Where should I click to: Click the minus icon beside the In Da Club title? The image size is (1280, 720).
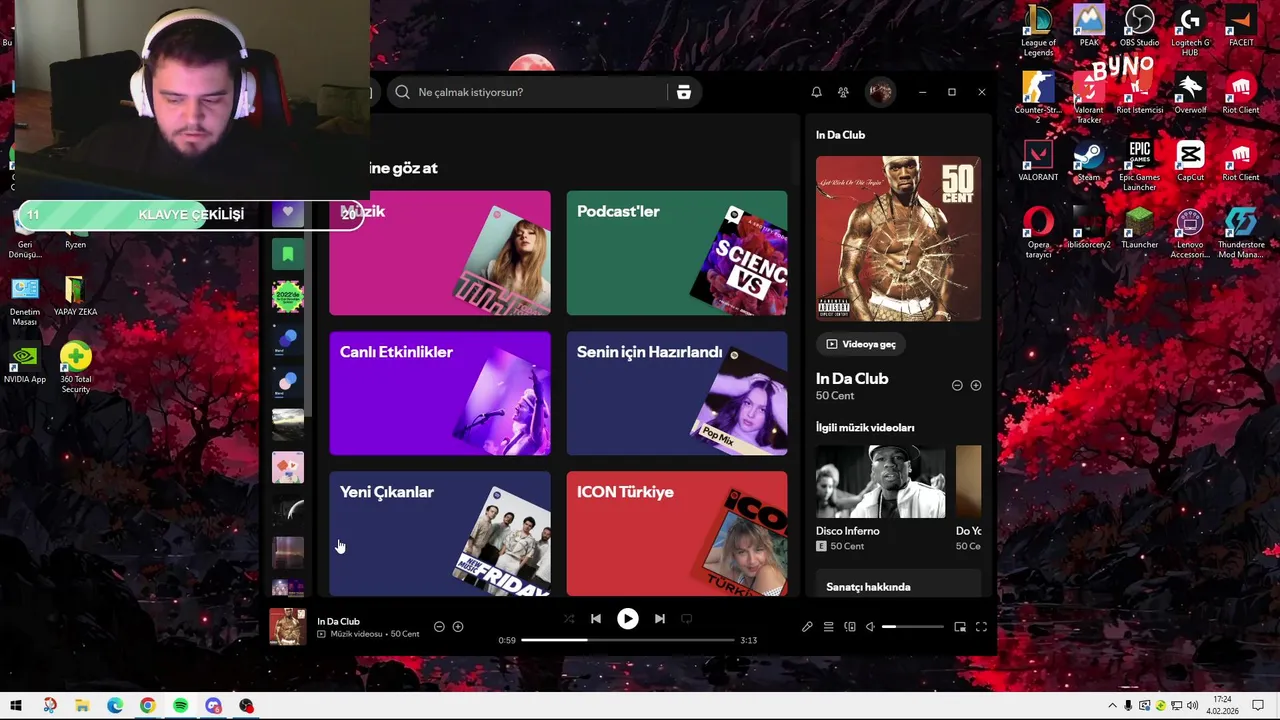click(x=957, y=385)
